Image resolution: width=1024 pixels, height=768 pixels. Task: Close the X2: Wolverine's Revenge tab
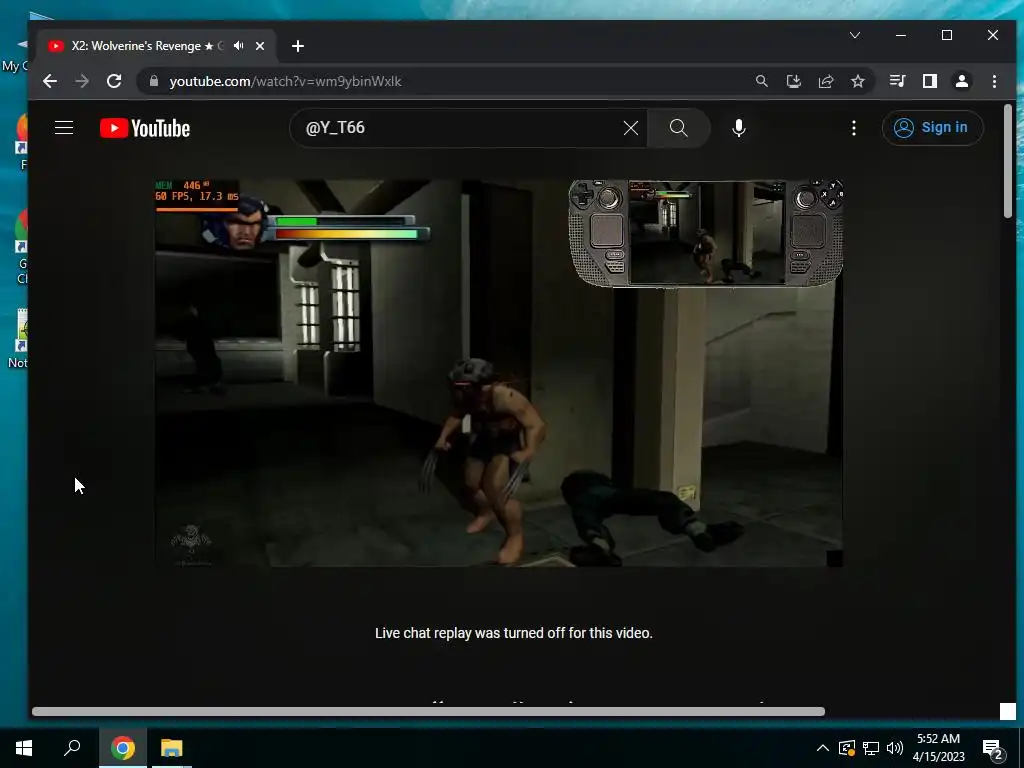(260, 46)
